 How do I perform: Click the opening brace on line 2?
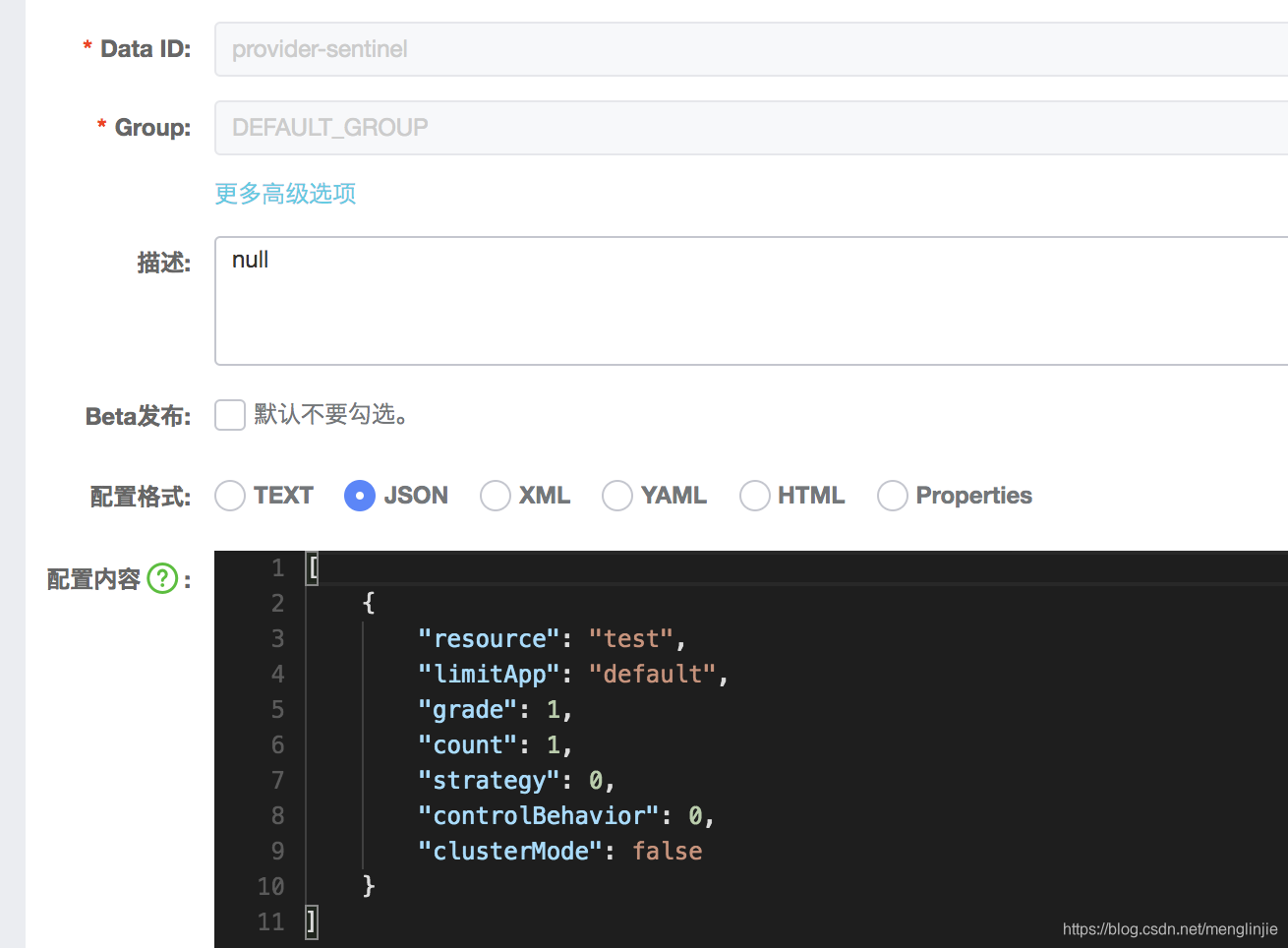369,603
